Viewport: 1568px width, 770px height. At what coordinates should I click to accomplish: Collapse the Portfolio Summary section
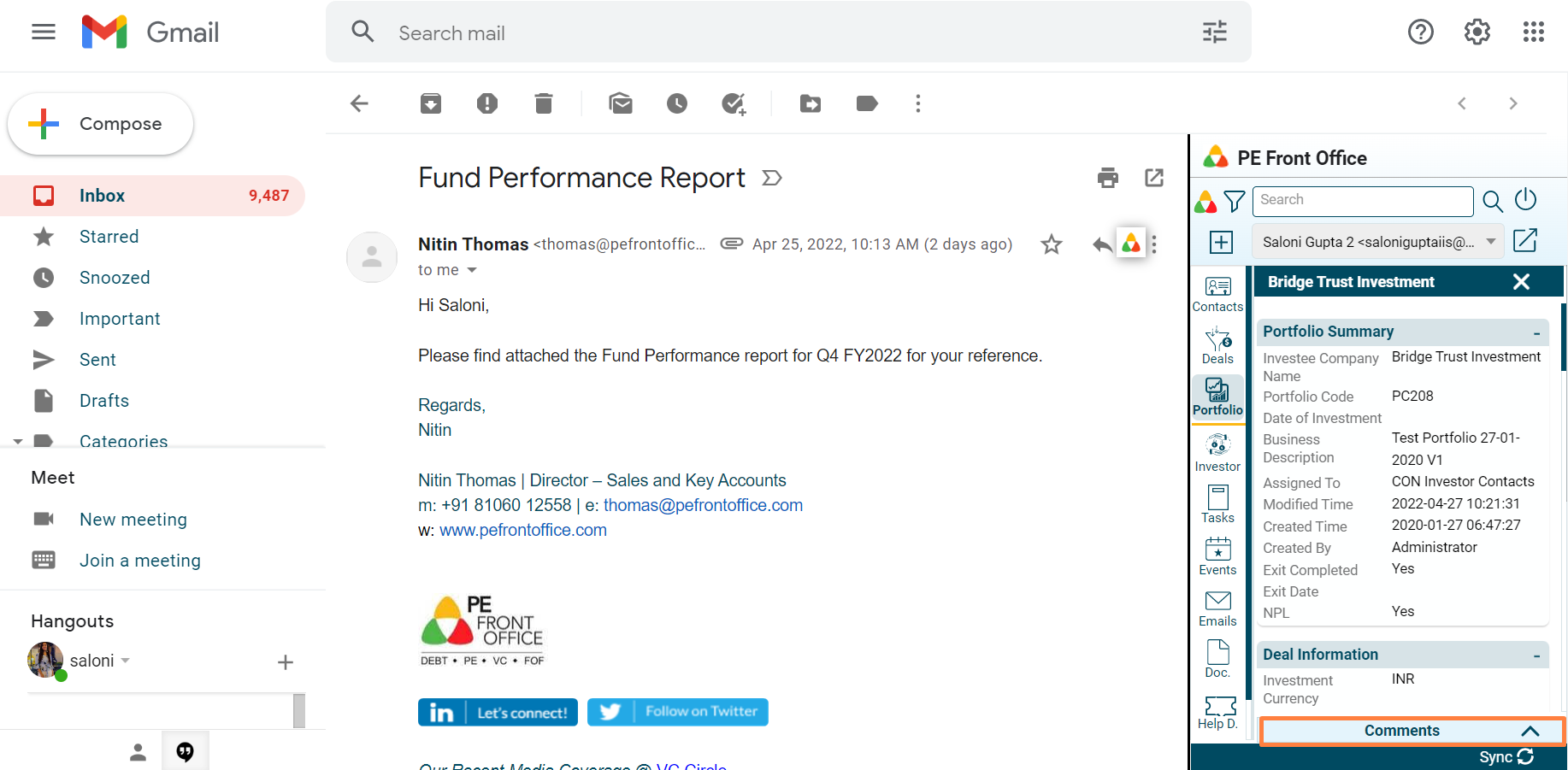click(1536, 332)
